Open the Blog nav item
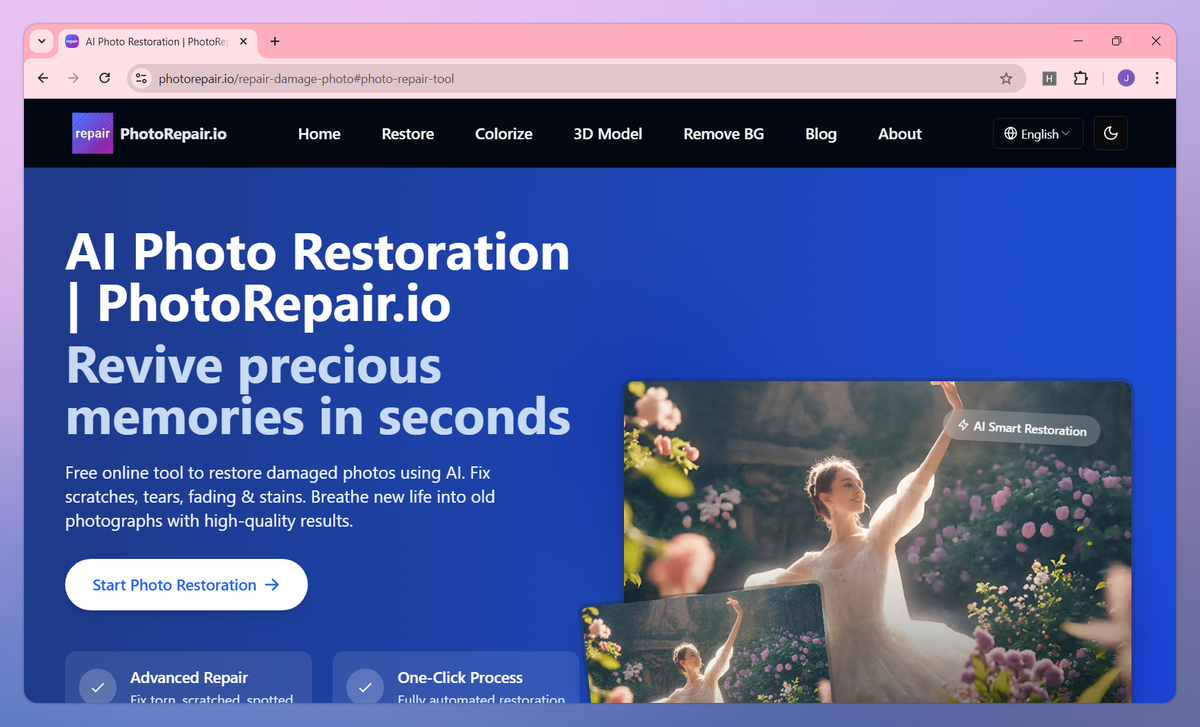Image resolution: width=1200 pixels, height=727 pixels. [x=821, y=134]
